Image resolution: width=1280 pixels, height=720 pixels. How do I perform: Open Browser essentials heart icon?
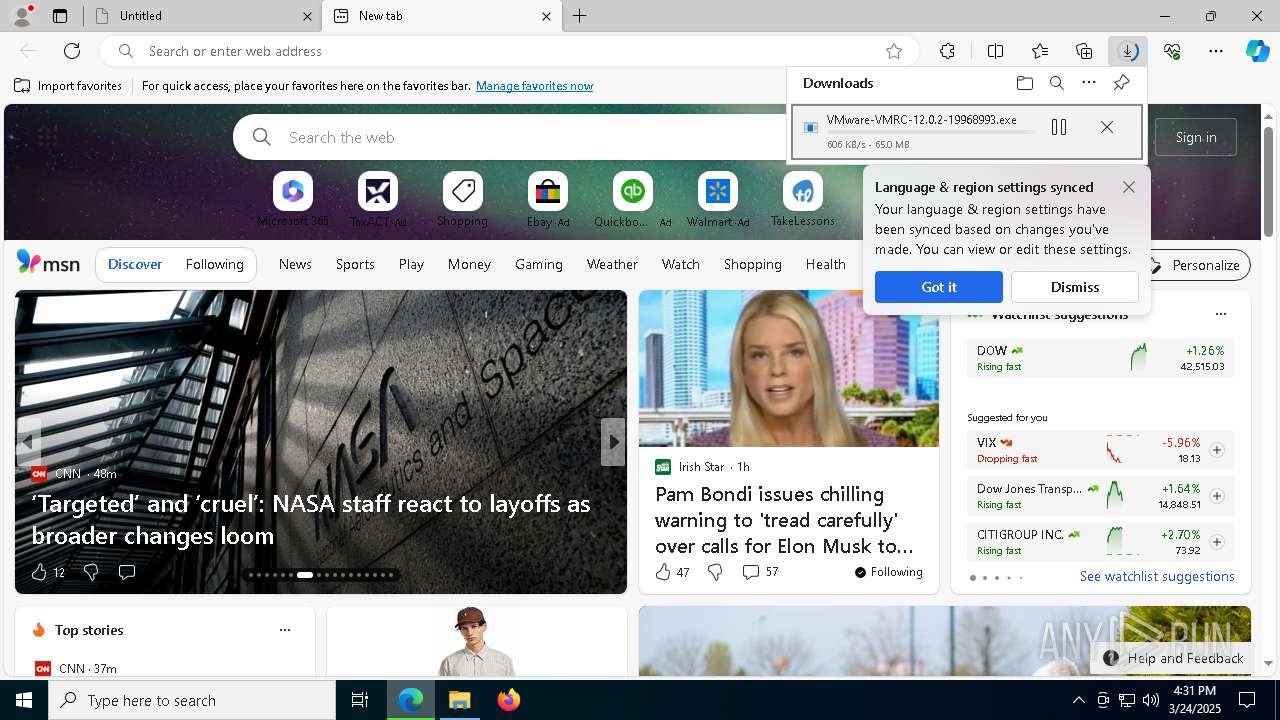1172,51
